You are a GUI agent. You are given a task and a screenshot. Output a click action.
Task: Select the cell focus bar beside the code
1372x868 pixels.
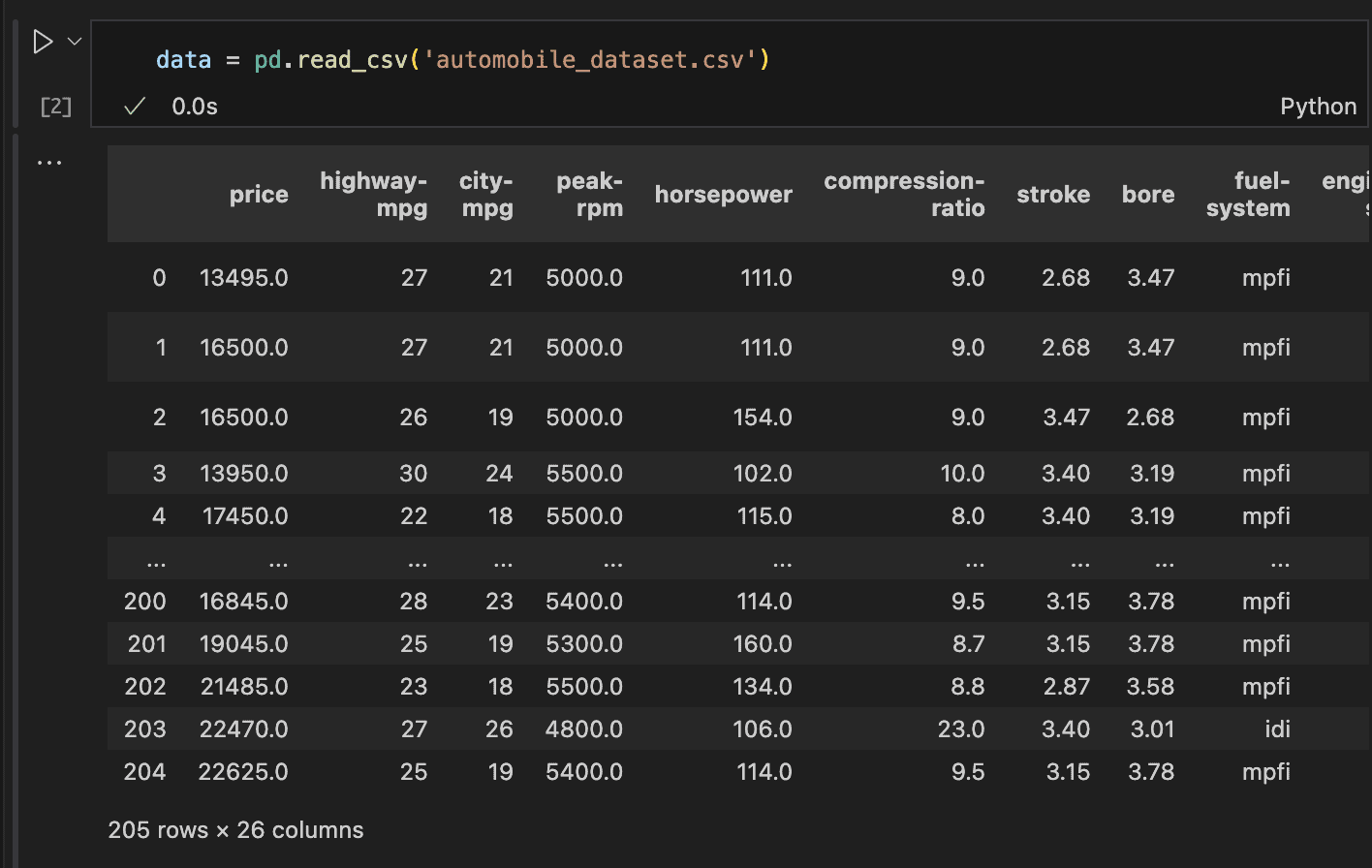pos(16,75)
